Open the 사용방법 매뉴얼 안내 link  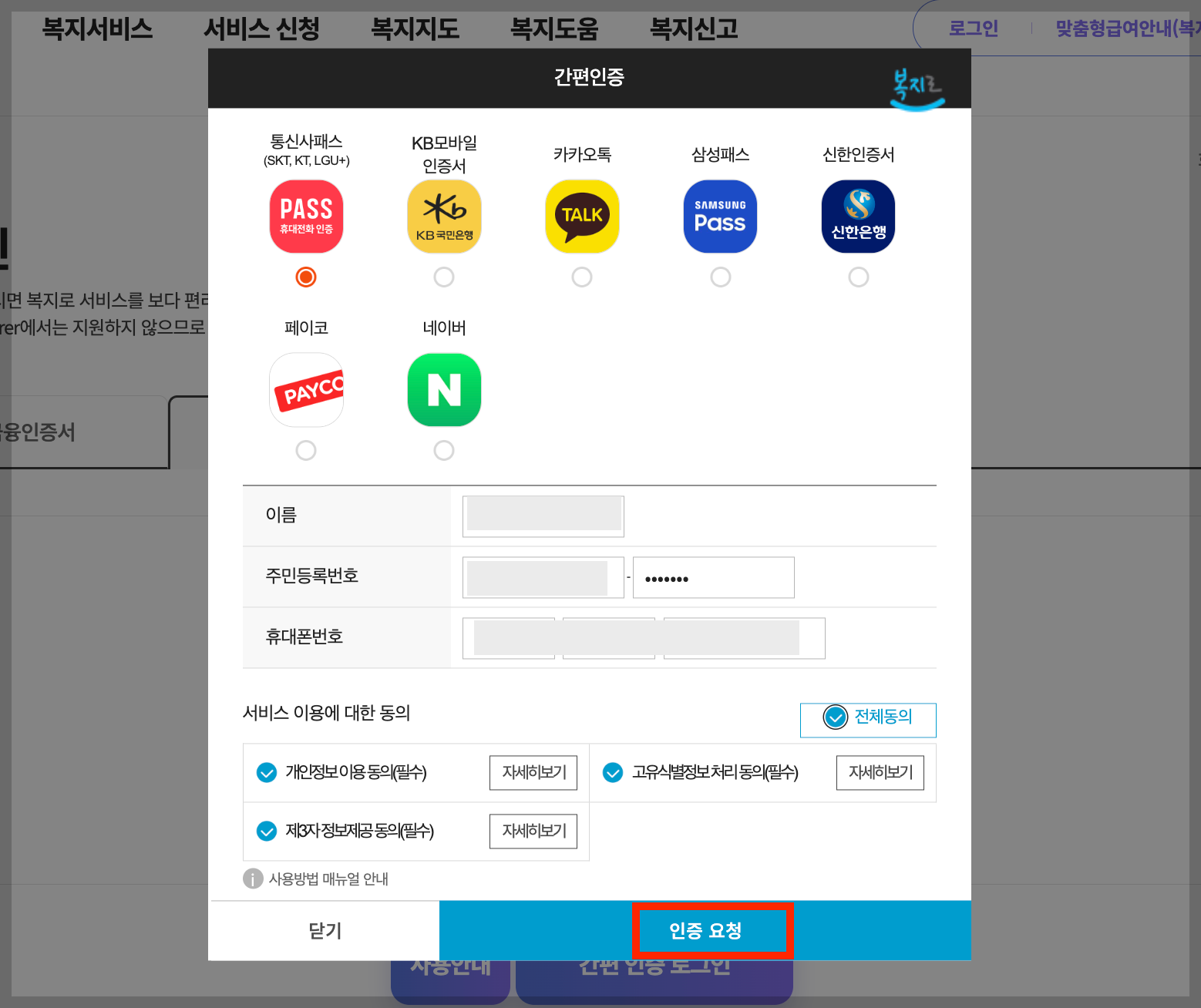pyautogui.click(x=328, y=879)
